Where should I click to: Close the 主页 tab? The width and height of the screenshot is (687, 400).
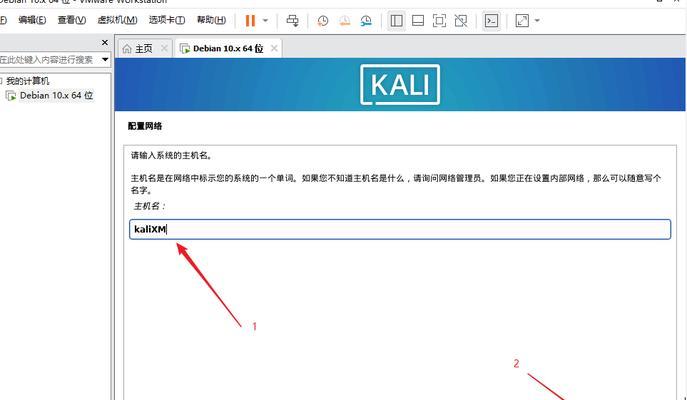tap(164, 48)
